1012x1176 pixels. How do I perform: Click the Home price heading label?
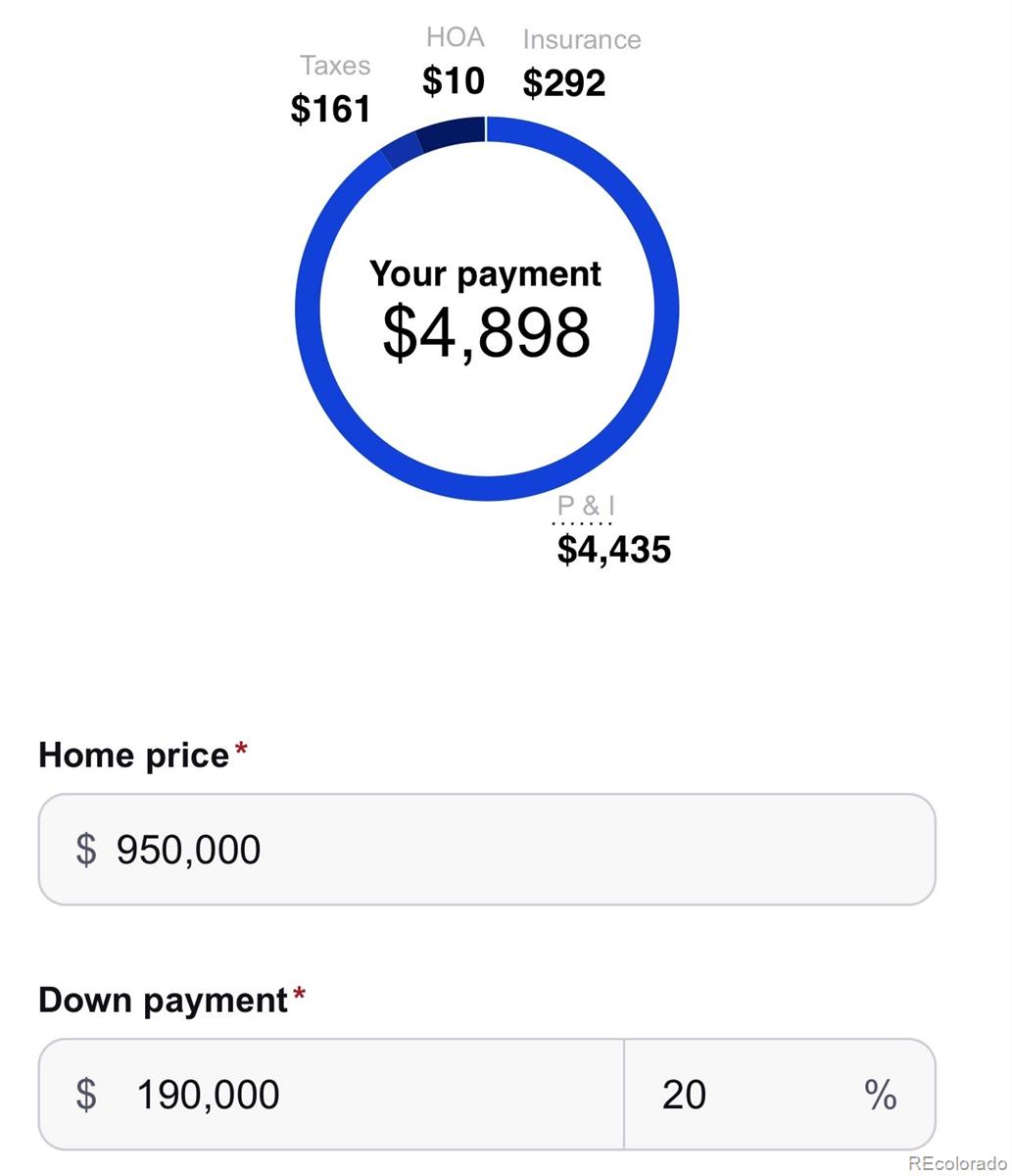tap(133, 756)
